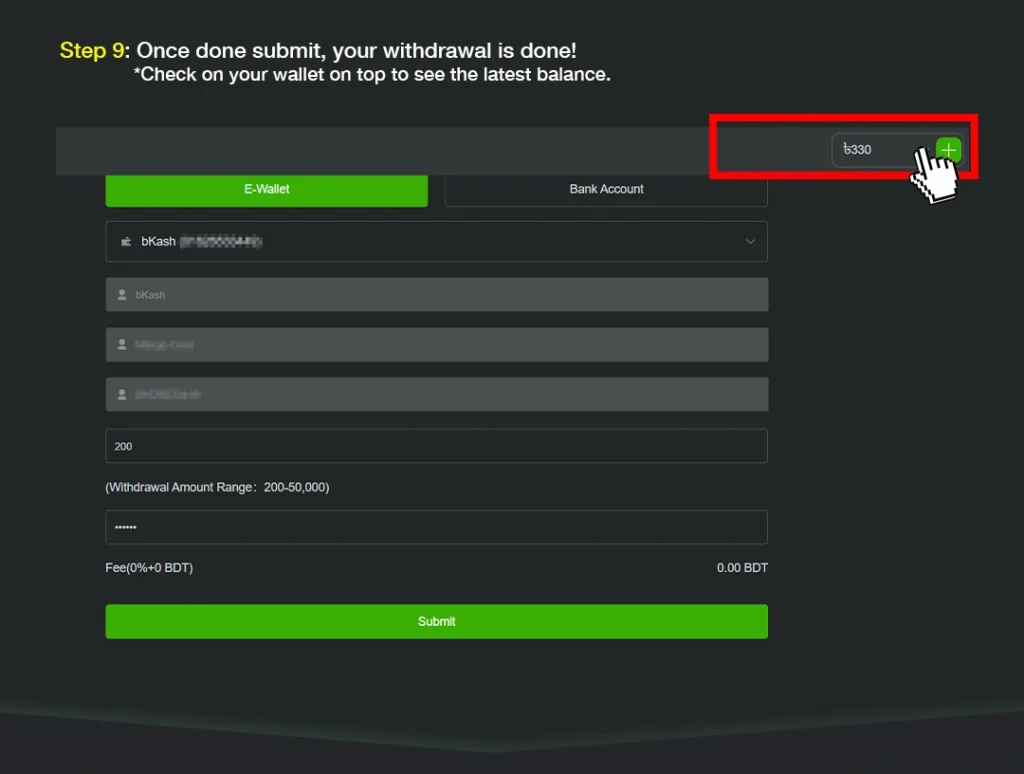Image resolution: width=1024 pixels, height=774 pixels.
Task: Click the disabled bKash wallet name field
Action: (x=436, y=294)
